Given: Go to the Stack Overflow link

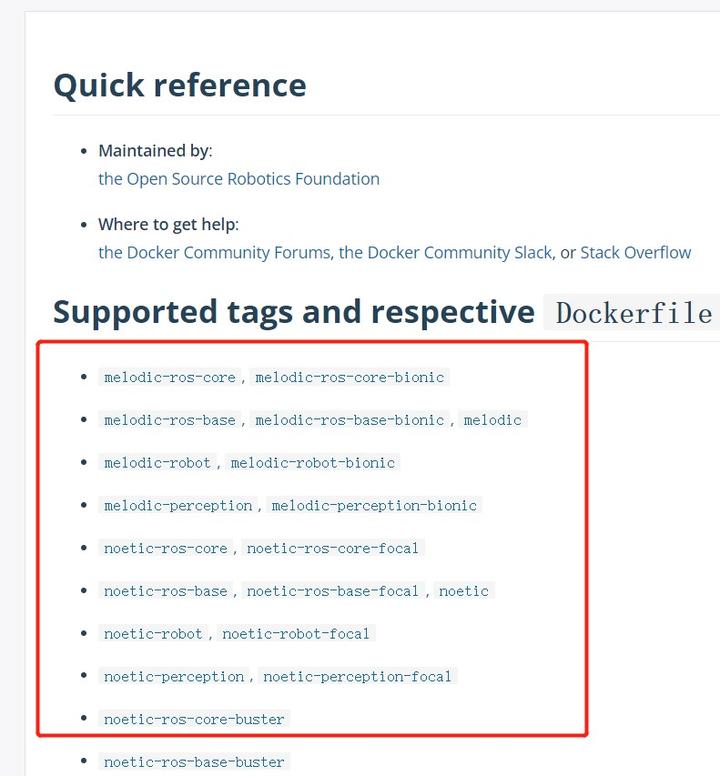Looking at the screenshot, I should point(635,252).
